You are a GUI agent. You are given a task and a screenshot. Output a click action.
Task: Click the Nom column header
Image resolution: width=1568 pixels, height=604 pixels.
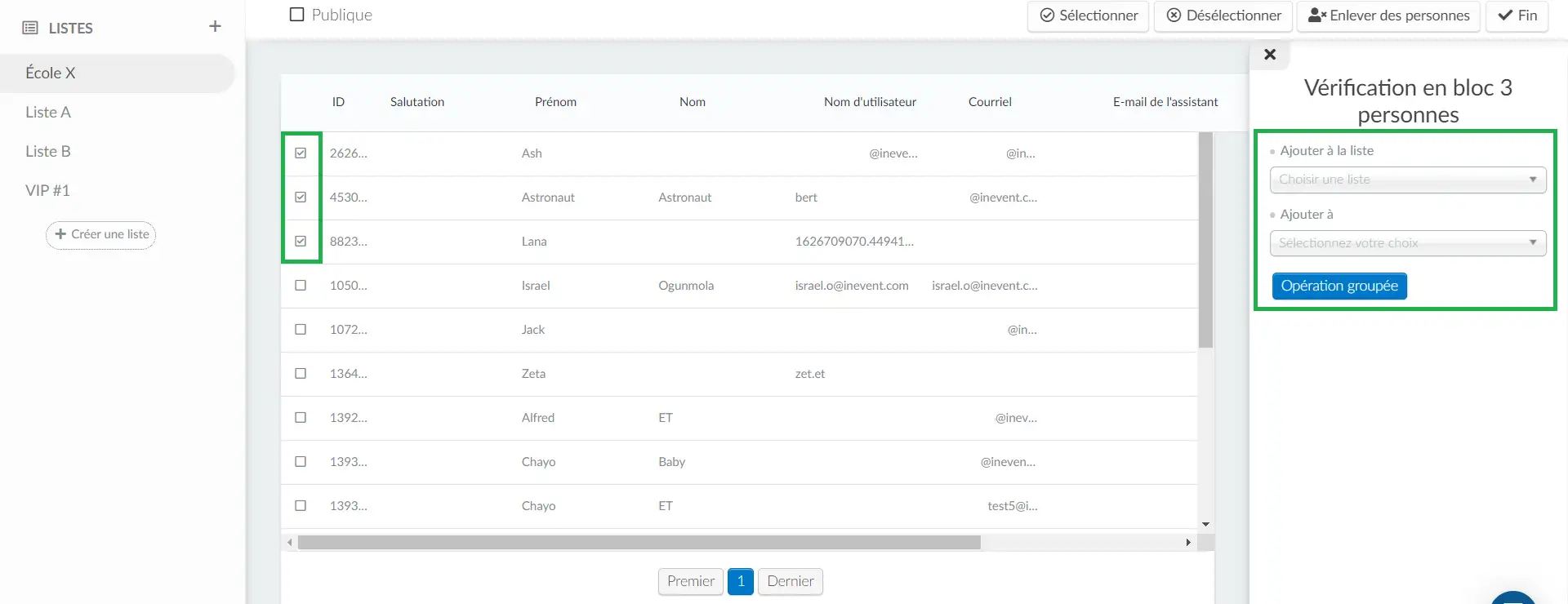coord(693,102)
